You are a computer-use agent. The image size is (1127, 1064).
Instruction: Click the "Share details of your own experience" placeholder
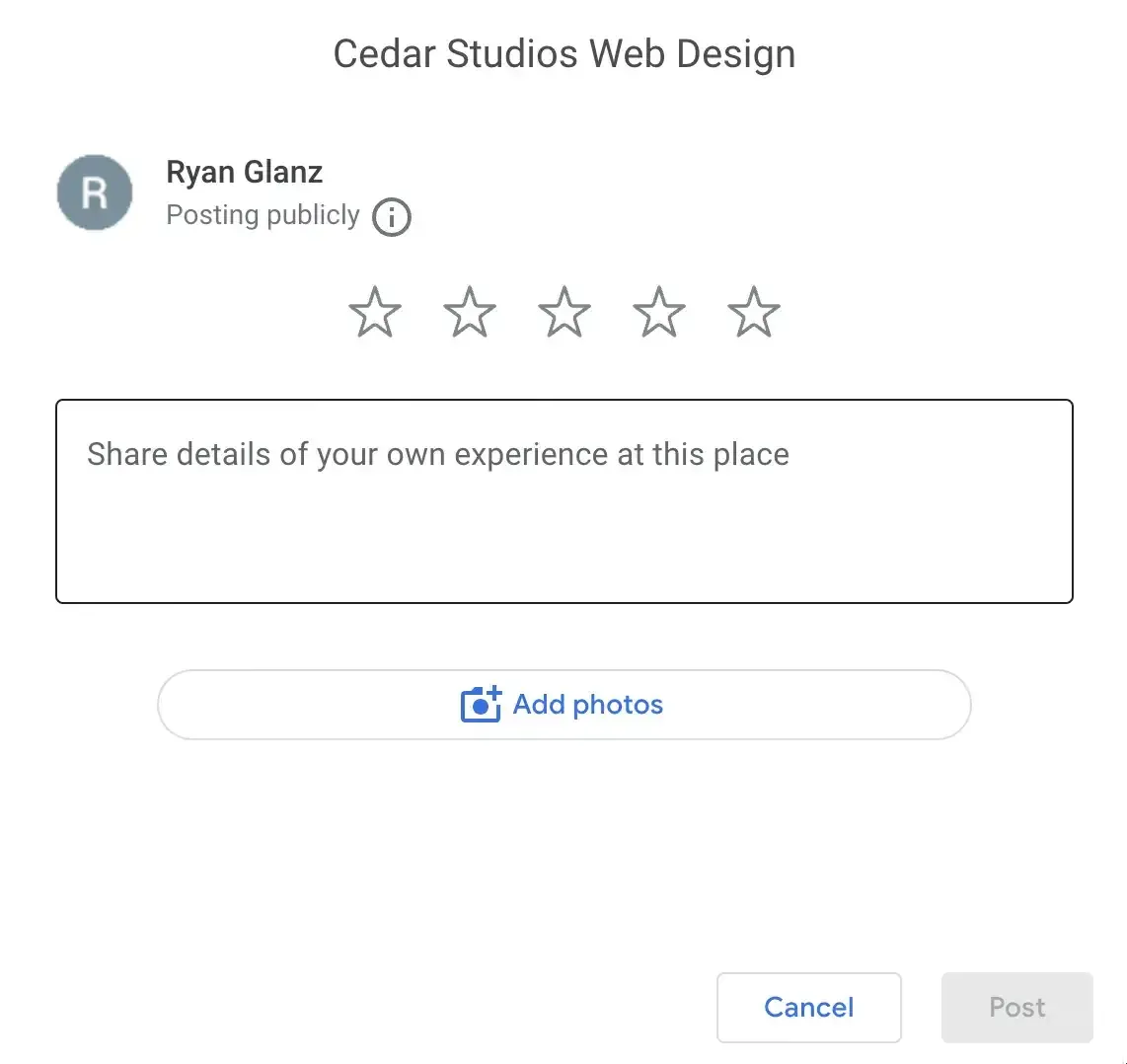point(437,454)
